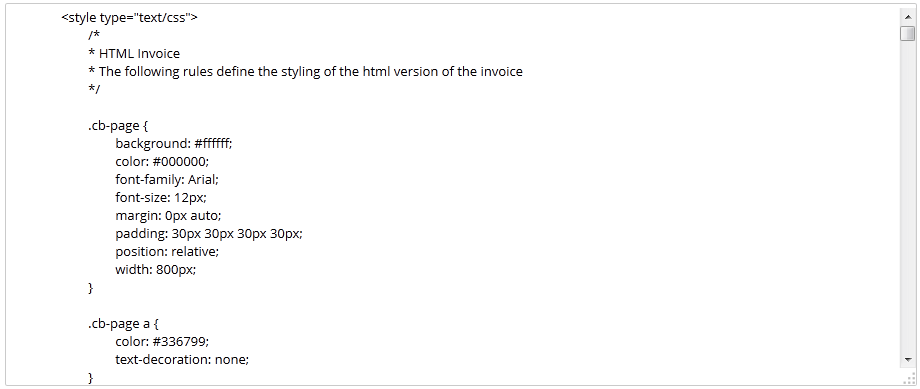Click on the background: #ffffff line
Viewport: 920px width, 389px height.
(x=174, y=144)
